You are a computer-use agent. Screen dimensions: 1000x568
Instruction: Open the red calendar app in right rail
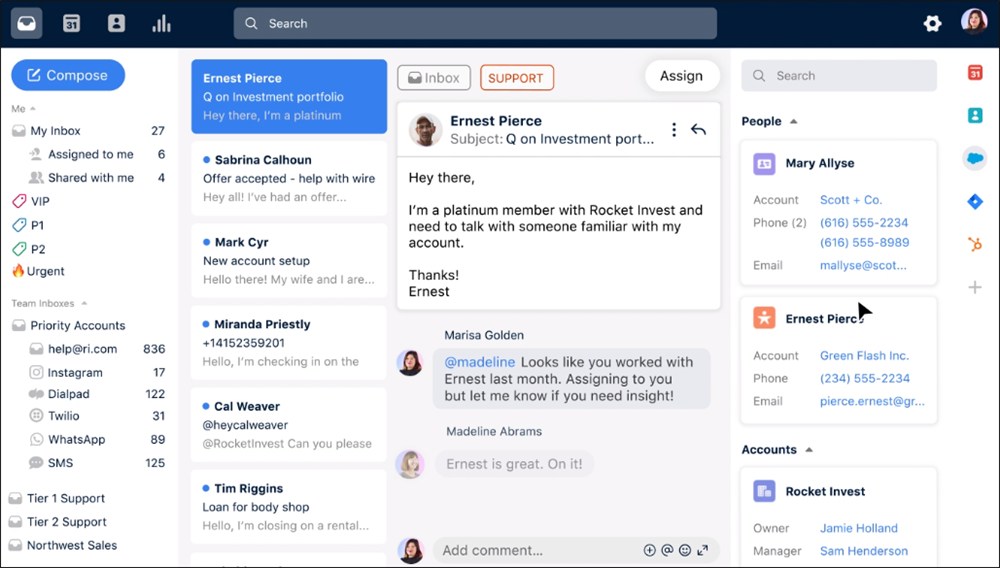click(974, 73)
